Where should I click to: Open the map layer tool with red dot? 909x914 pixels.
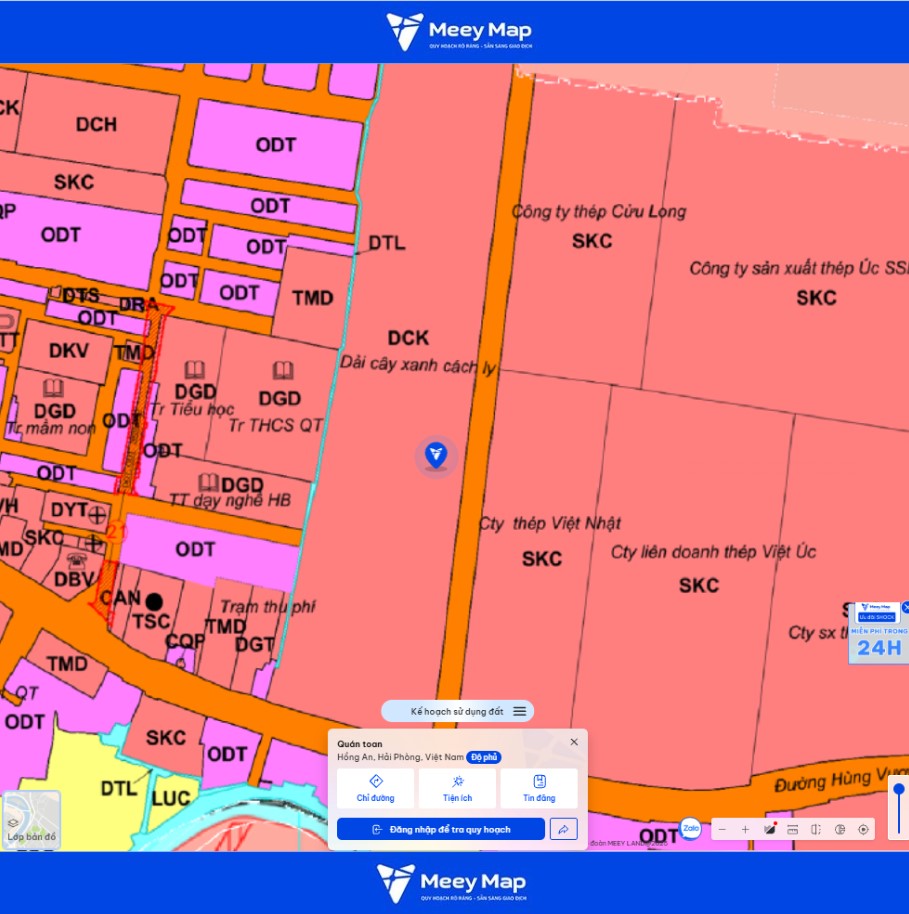coord(770,829)
